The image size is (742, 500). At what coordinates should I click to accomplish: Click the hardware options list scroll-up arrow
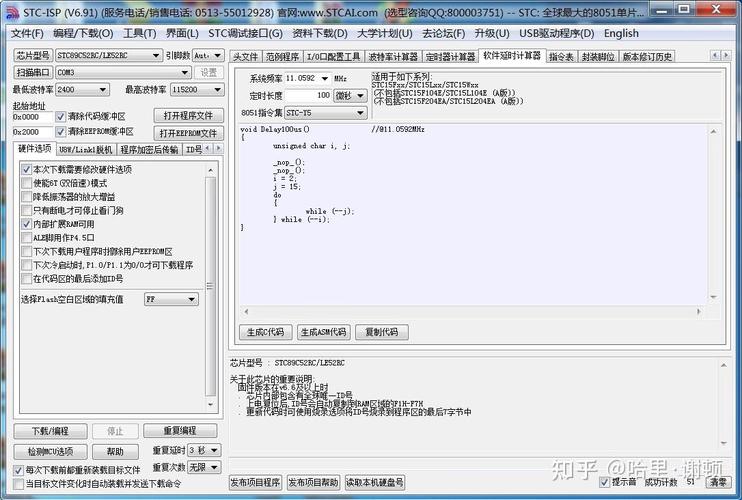(x=211, y=170)
